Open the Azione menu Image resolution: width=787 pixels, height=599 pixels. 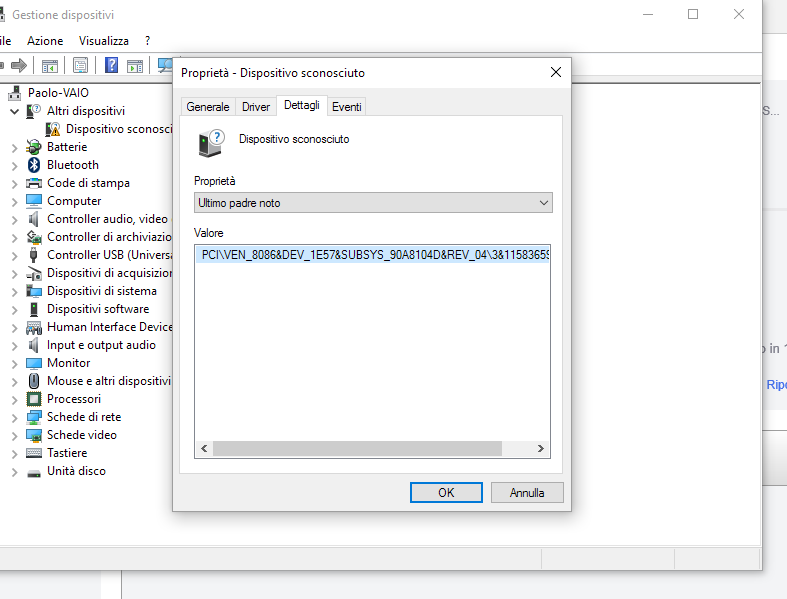click(x=45, y=41)
